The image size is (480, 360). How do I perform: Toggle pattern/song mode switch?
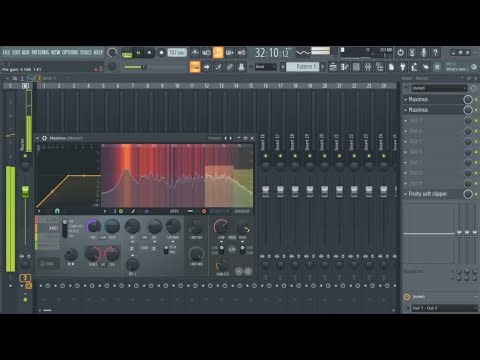click(127, 53)
